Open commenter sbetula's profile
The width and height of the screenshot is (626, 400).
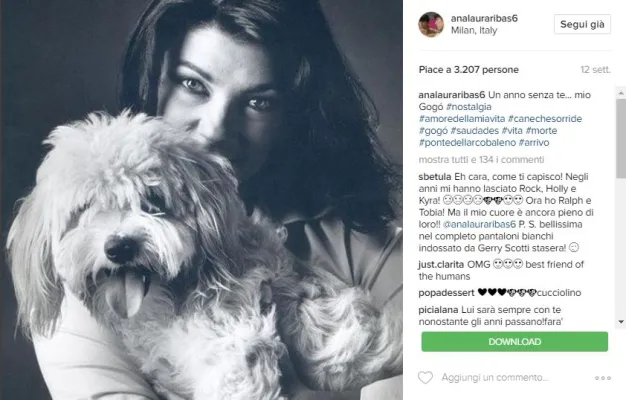pos(435,177)
